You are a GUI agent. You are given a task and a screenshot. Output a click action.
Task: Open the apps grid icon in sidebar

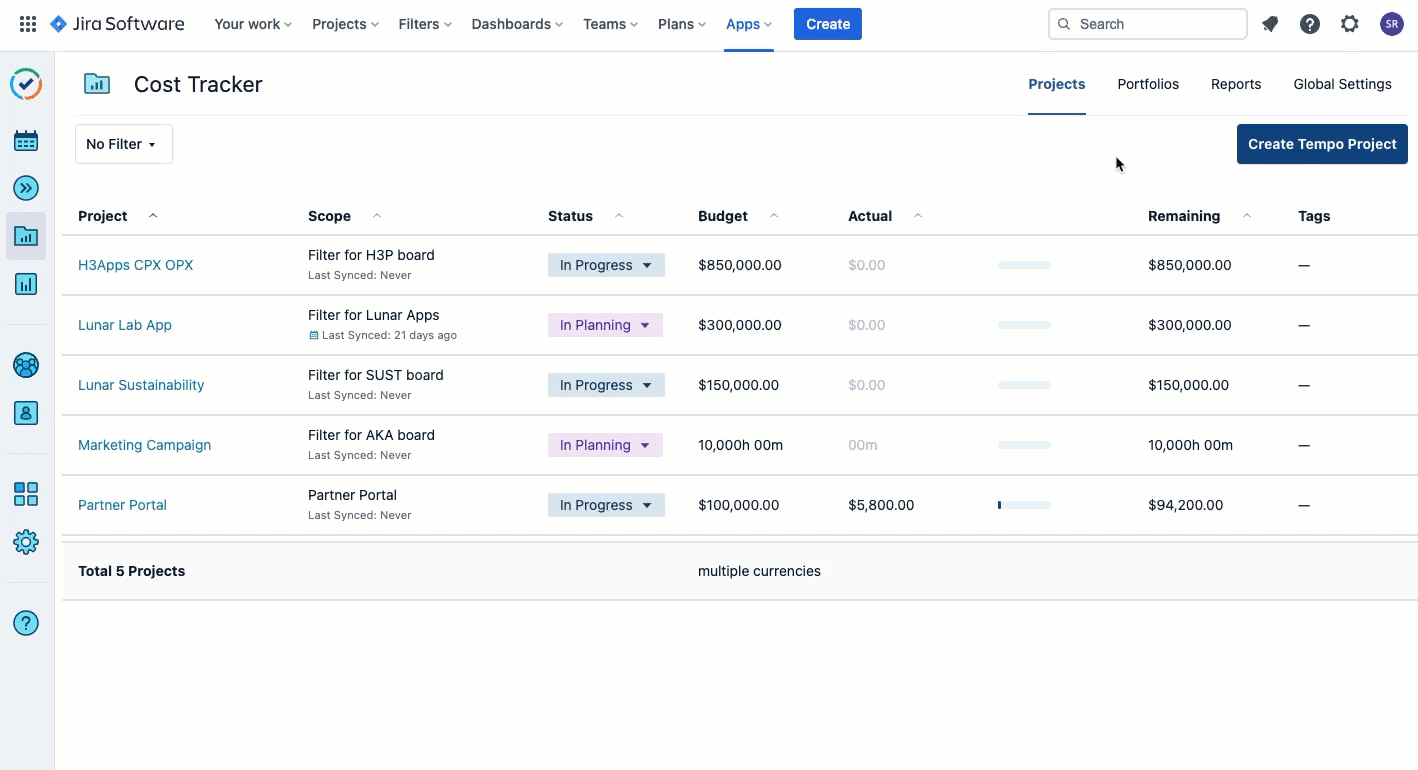click(x=26, y=494)
